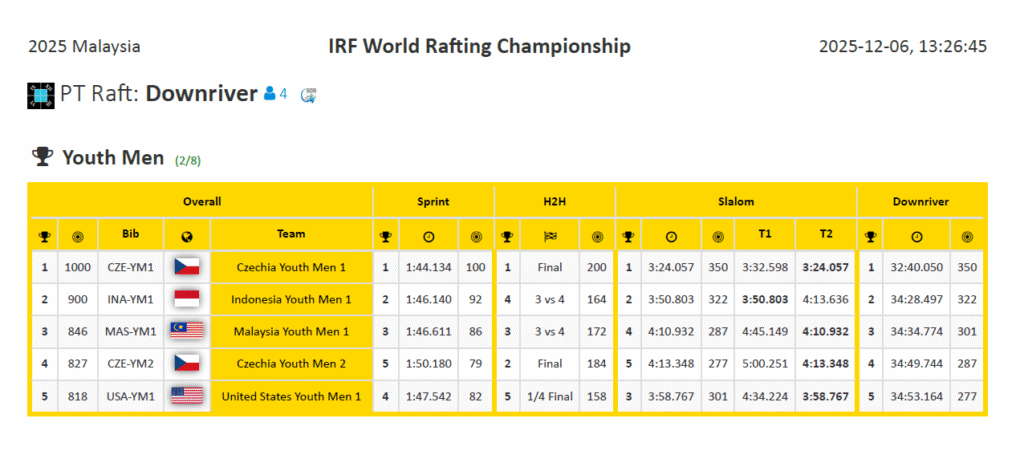The width and height of the screenshot is (1024, 459).
Task: Open the Indonesia Youth Men 1 team
Action: click(x=291, y=299)
